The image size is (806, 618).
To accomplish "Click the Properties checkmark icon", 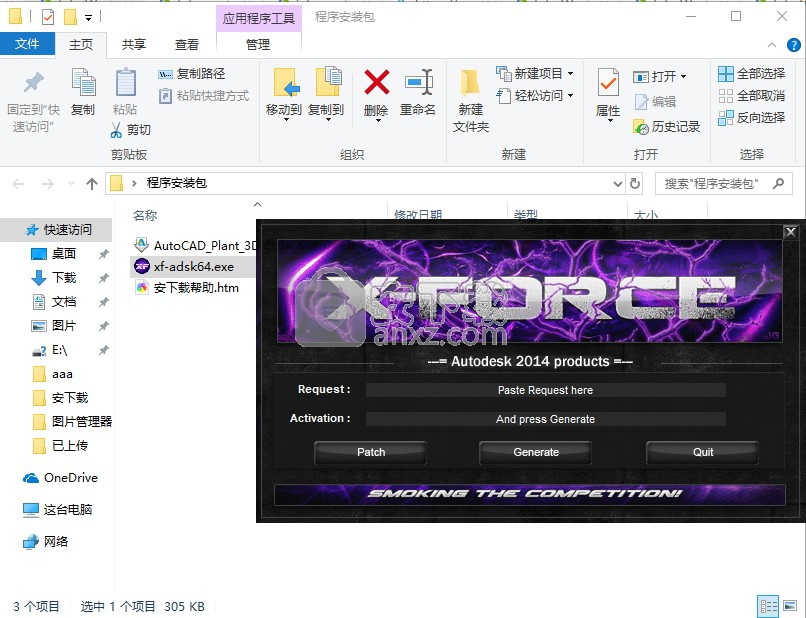I will tap(608, 82).
